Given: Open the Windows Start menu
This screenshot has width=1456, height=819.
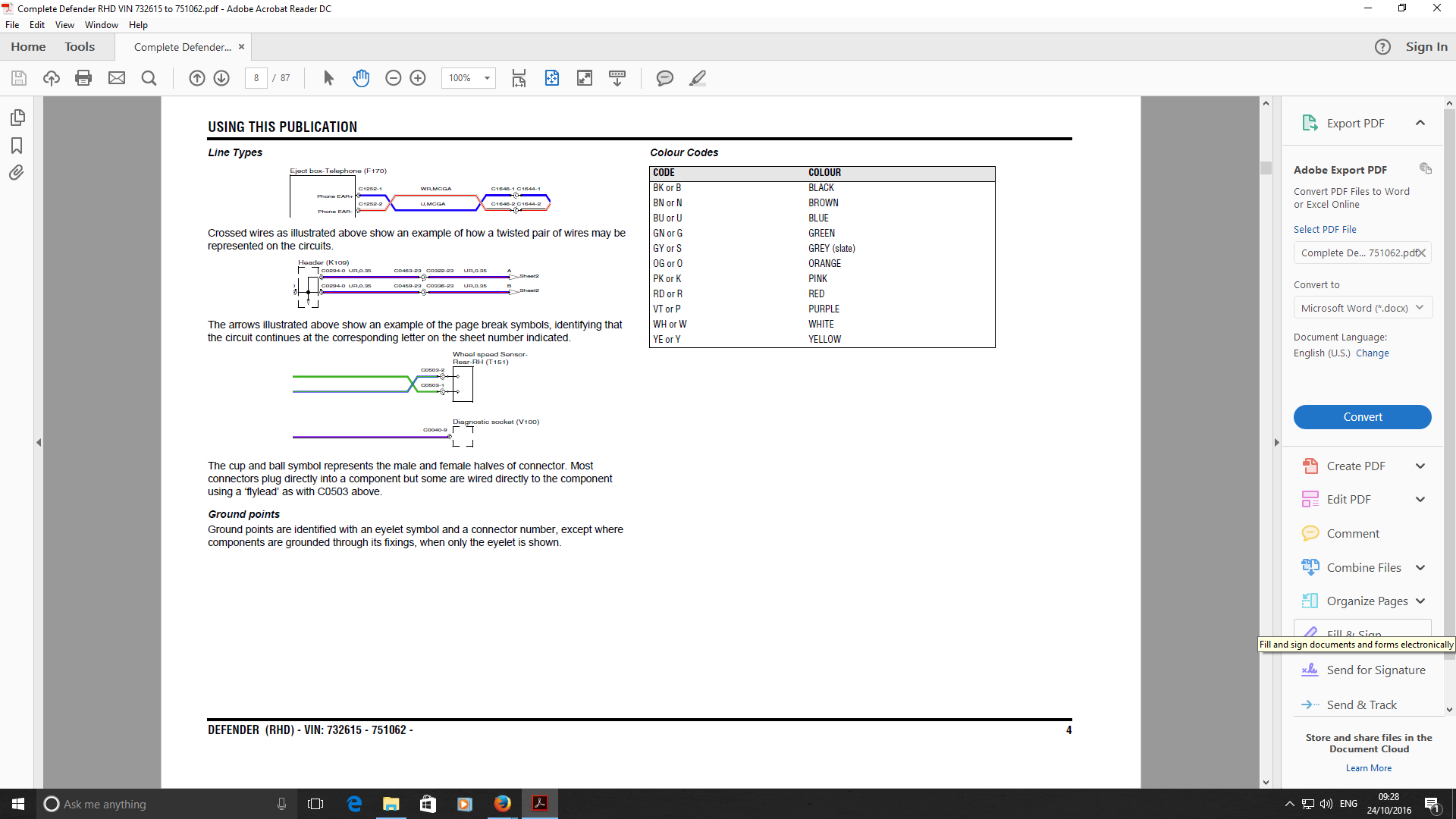Looking at the screenshot, I should click(18, 804).
